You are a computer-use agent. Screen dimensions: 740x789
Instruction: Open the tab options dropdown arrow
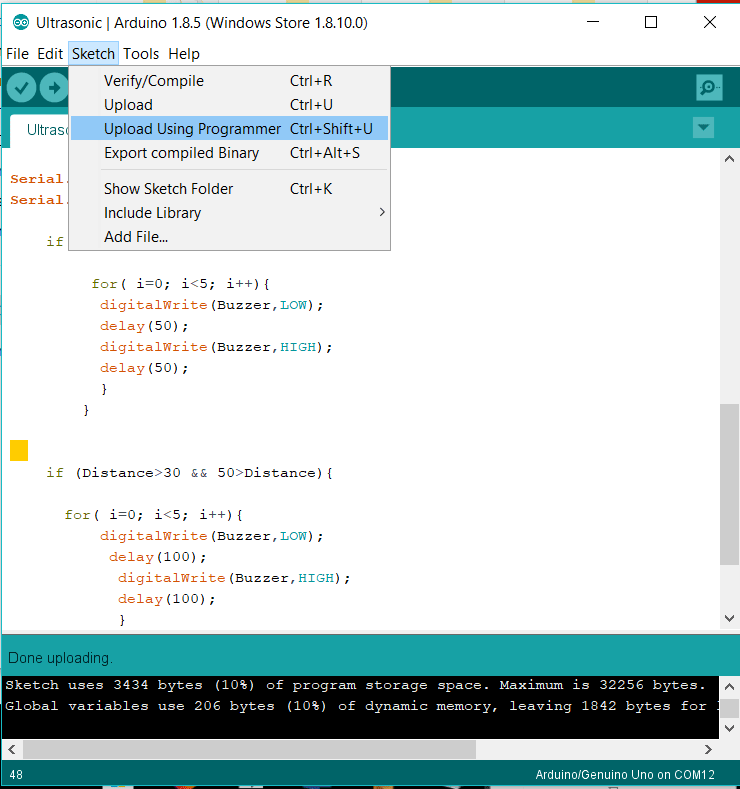click(x=703, y=127)
